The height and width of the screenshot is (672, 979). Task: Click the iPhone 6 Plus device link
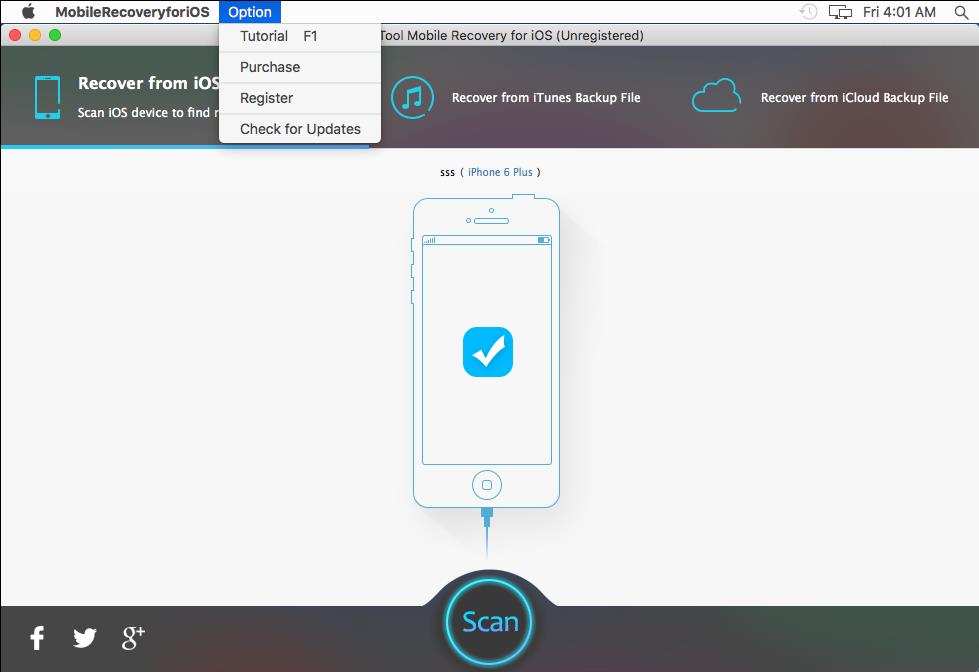click(500, 172)
